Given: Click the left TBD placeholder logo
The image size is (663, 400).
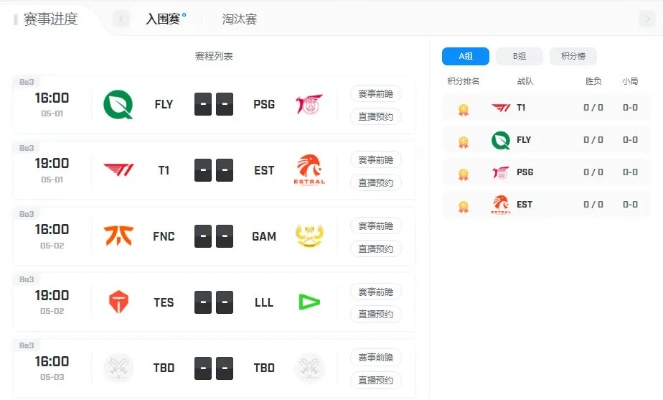Looking at the screenshot, I should (x=118, y=368).
